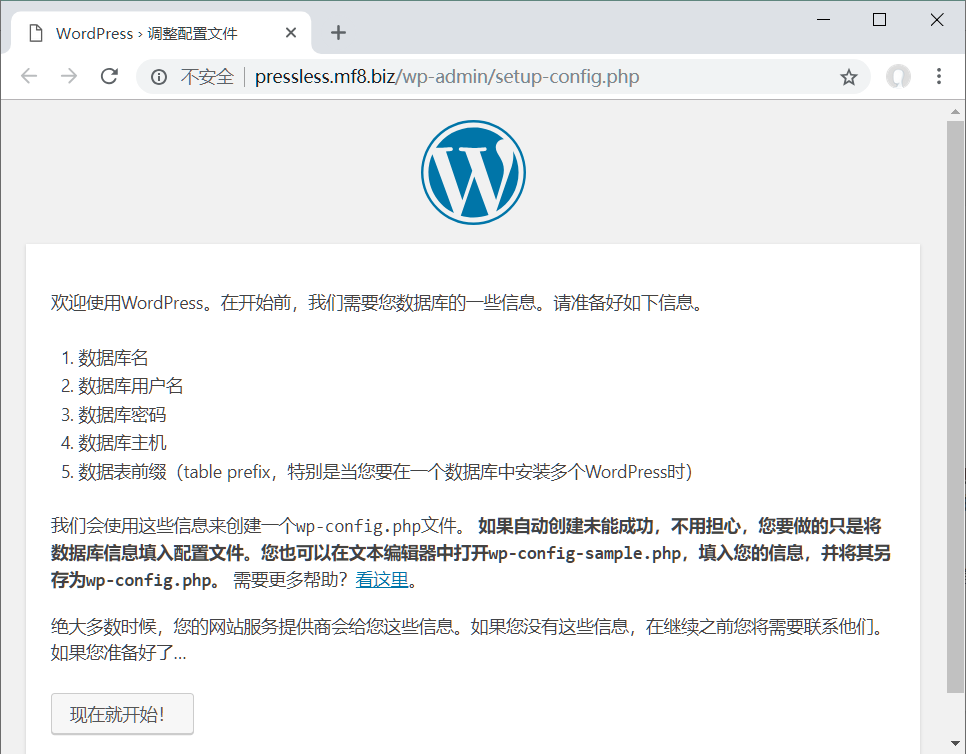Select the WordPress › 调整配置文件 tab
This screenshot has width=966, height=754.
point(161,33)
